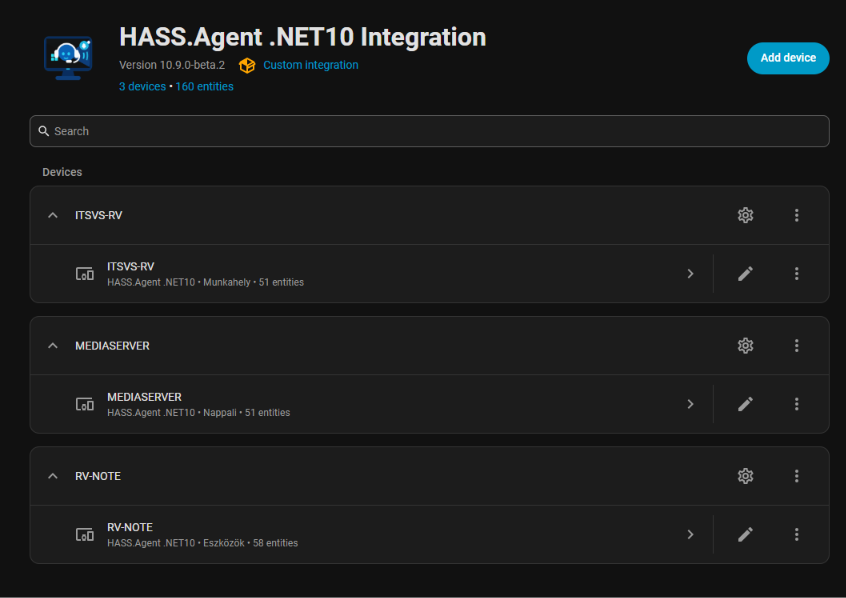Collapse the ITSVS-RV section
Image resolution: width=846 pixels, height=598 pixels.
point(52,215)
